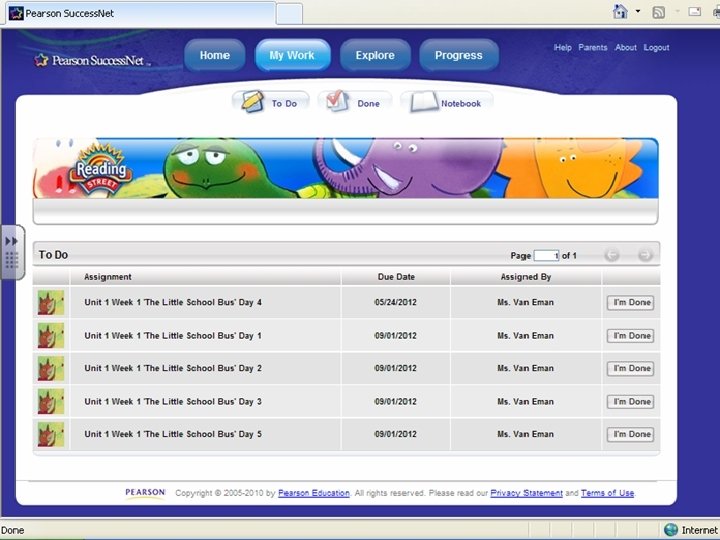This screenshot has width=720, height=540.
Task: Open the Parents link
Action: 593,48
